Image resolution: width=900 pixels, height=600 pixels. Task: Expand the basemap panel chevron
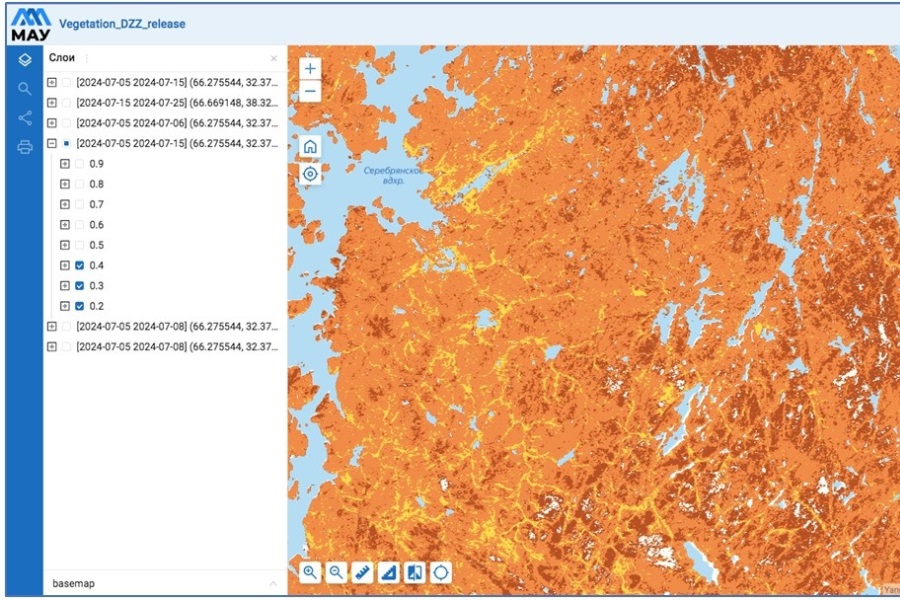coord(272,582)
